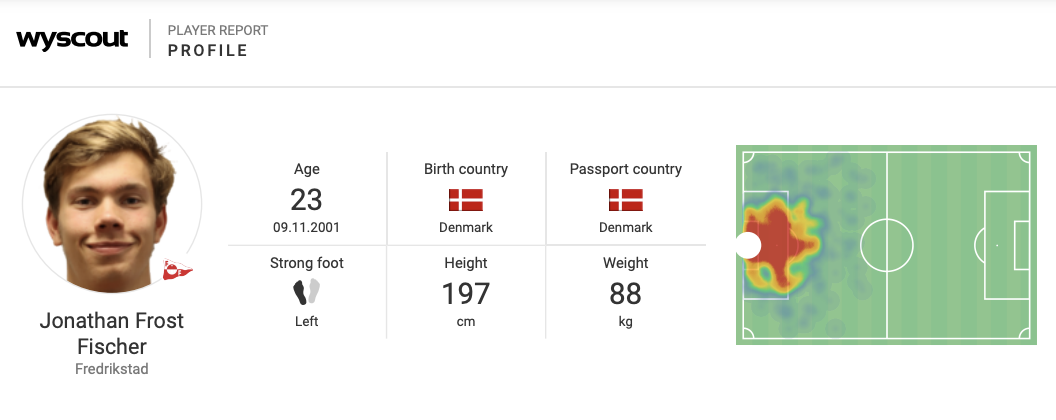
Task: Click the white position dot on the heatmap
Action: tap(748, 245)
